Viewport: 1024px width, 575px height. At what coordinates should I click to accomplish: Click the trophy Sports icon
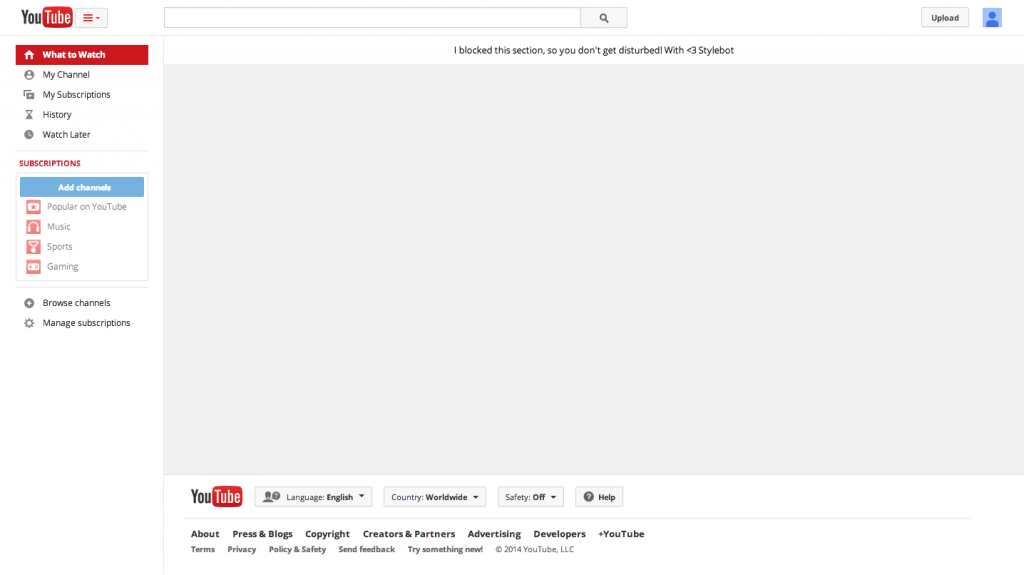[33, 247]
